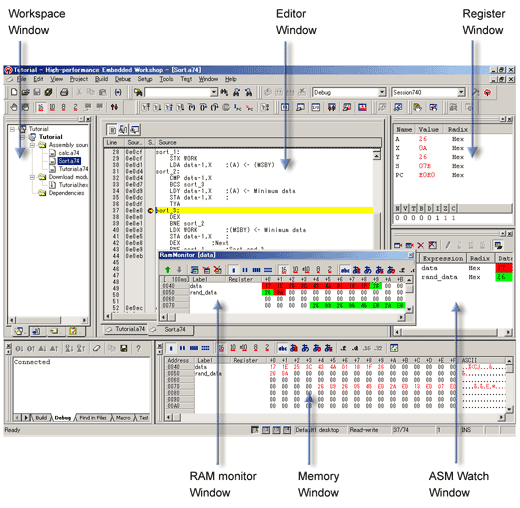Collapse the Assembly source folder
The width and height of the screenshot is (520, 508).
pos(32,145)
